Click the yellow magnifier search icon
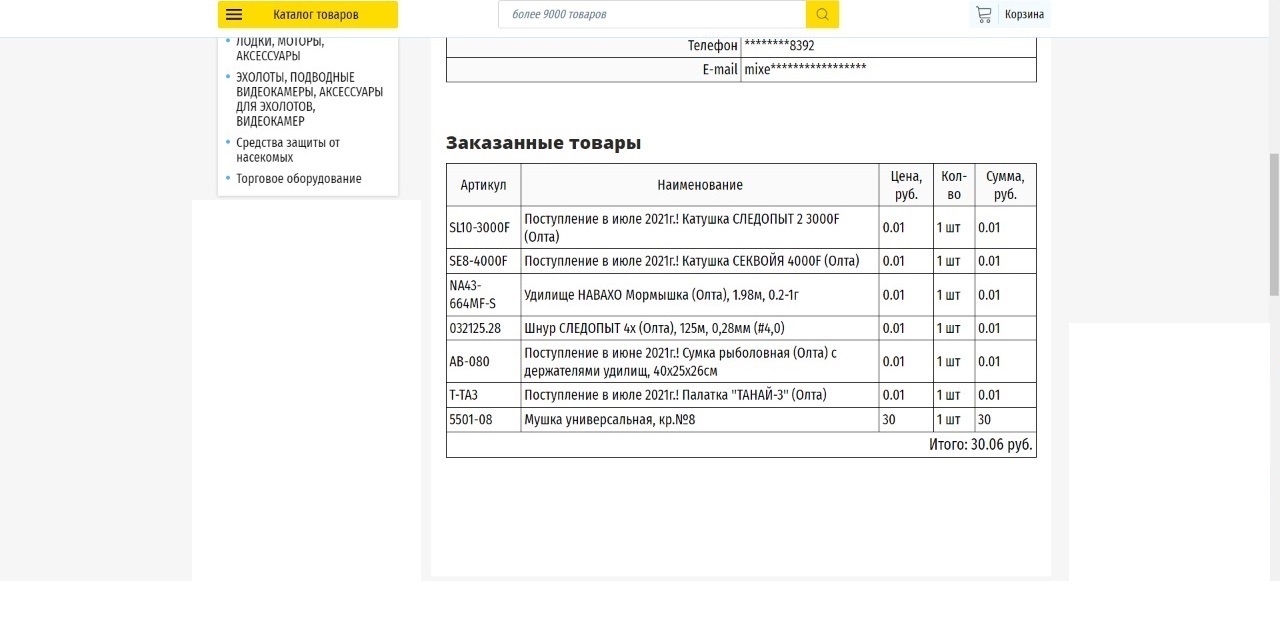Screen dimensions: 1280x642 [x=822, y=14]
